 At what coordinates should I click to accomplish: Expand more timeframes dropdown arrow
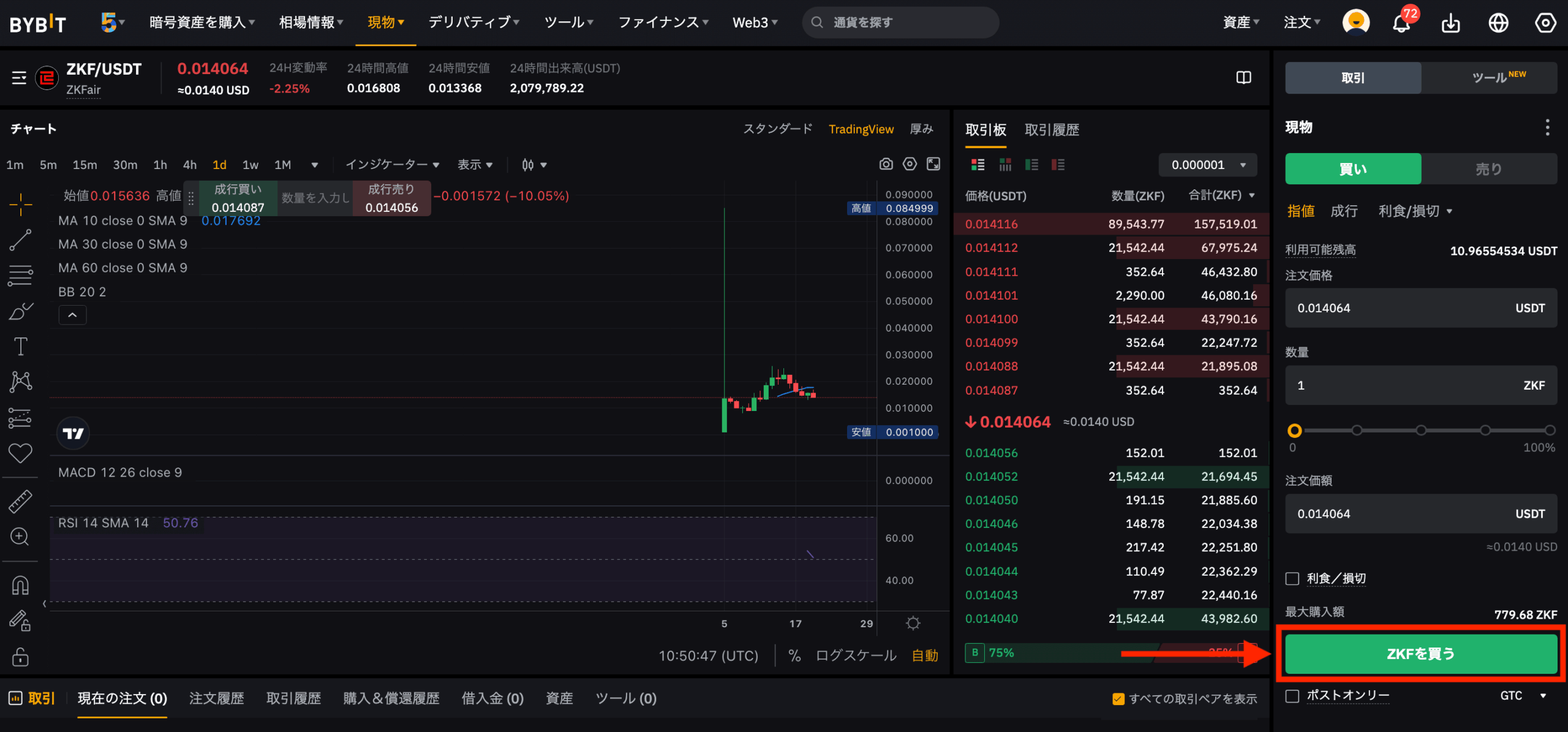[x=315, y=165]
